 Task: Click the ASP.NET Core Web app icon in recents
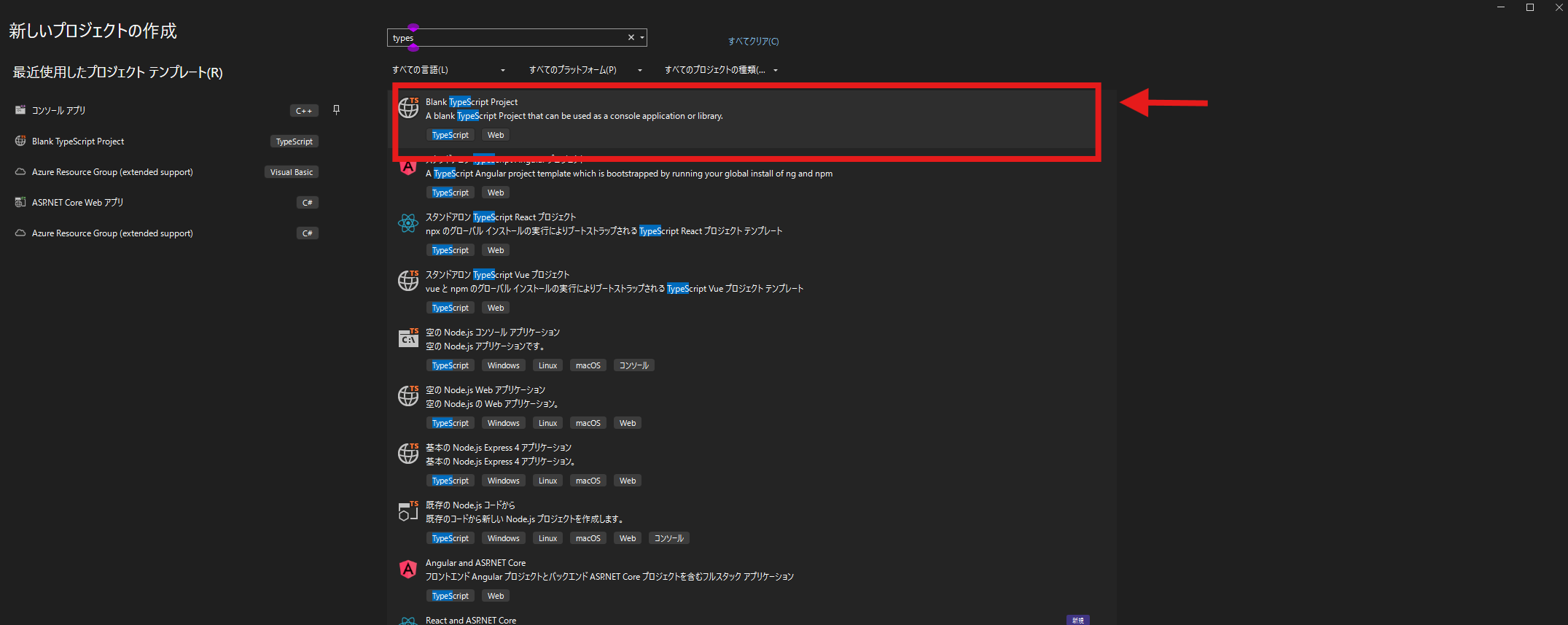20,202
